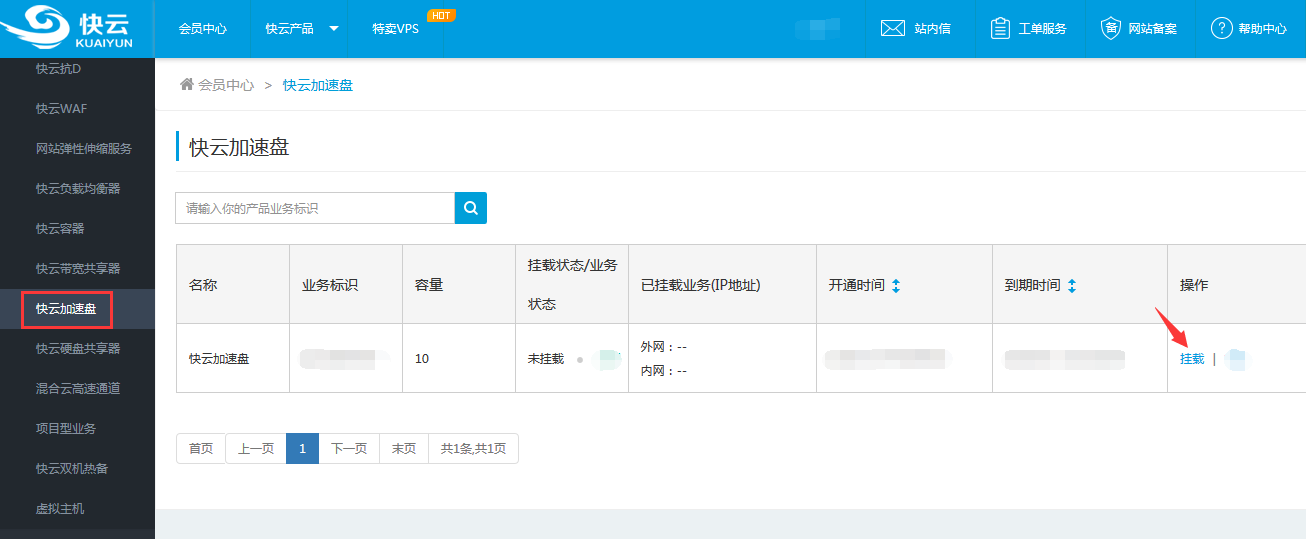Select page 1 in pagination
Viewport: 1306px width, 539px height.
point(302,449)
